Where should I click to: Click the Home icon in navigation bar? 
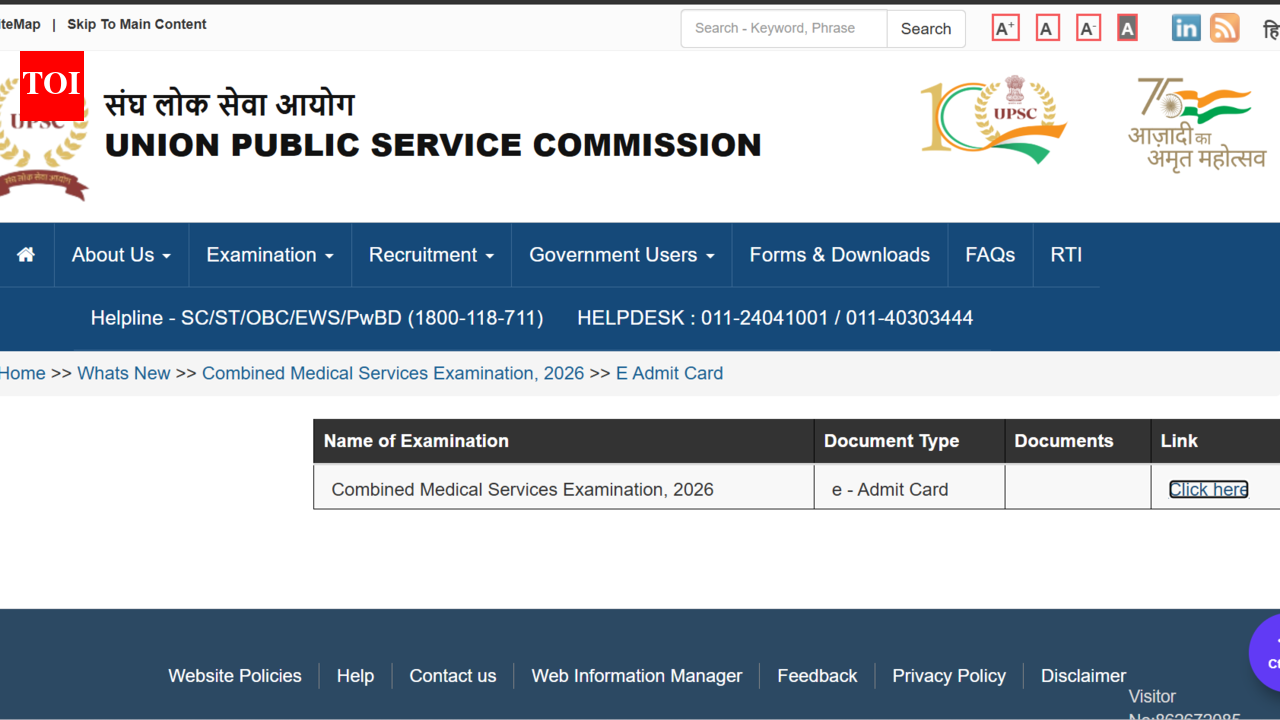click(x=26, y=255)
